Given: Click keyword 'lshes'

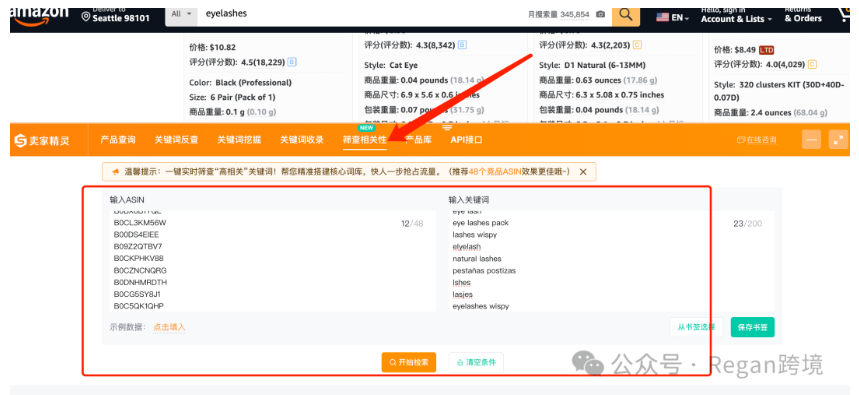Looking at the screenshot, I should point(461,283).
